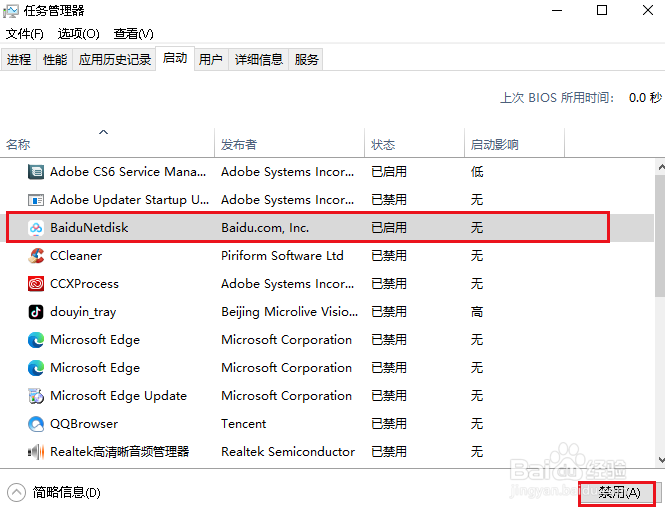
Task: Click the vertical scrollbar thumb
Action: [x=660, y=236]
